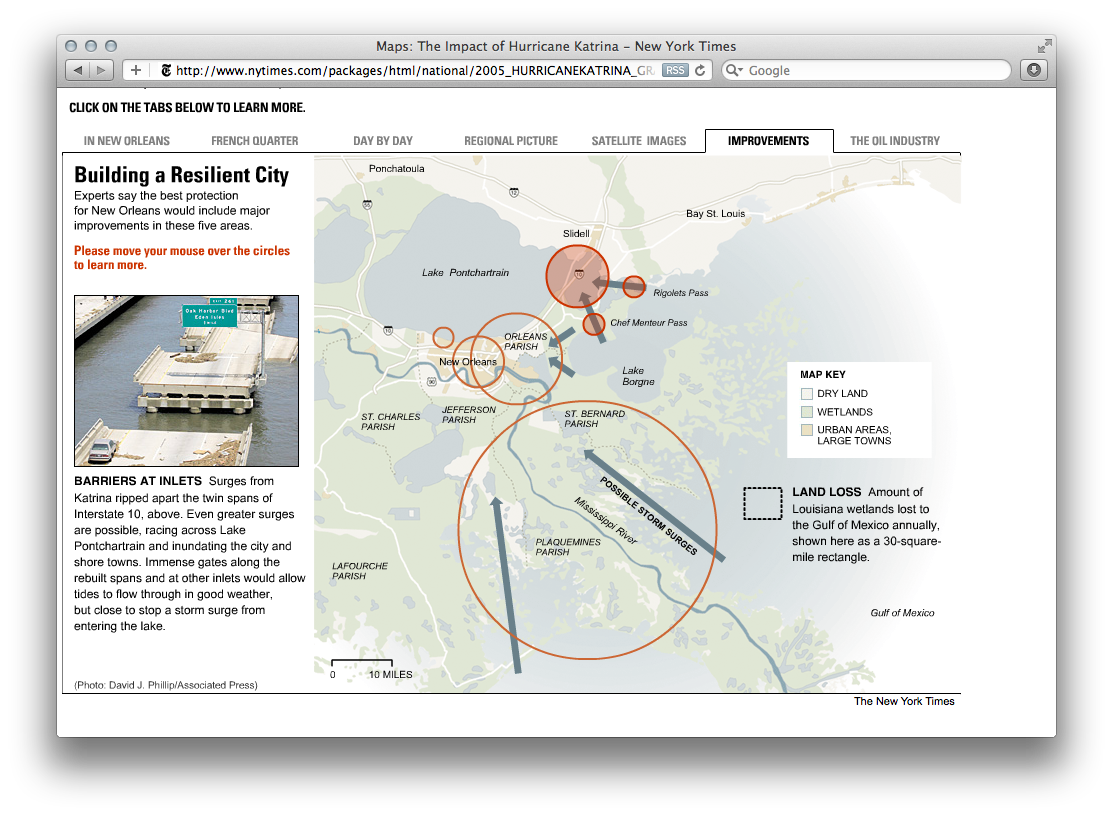Click the + button in the toolbar

pos(135,70)
